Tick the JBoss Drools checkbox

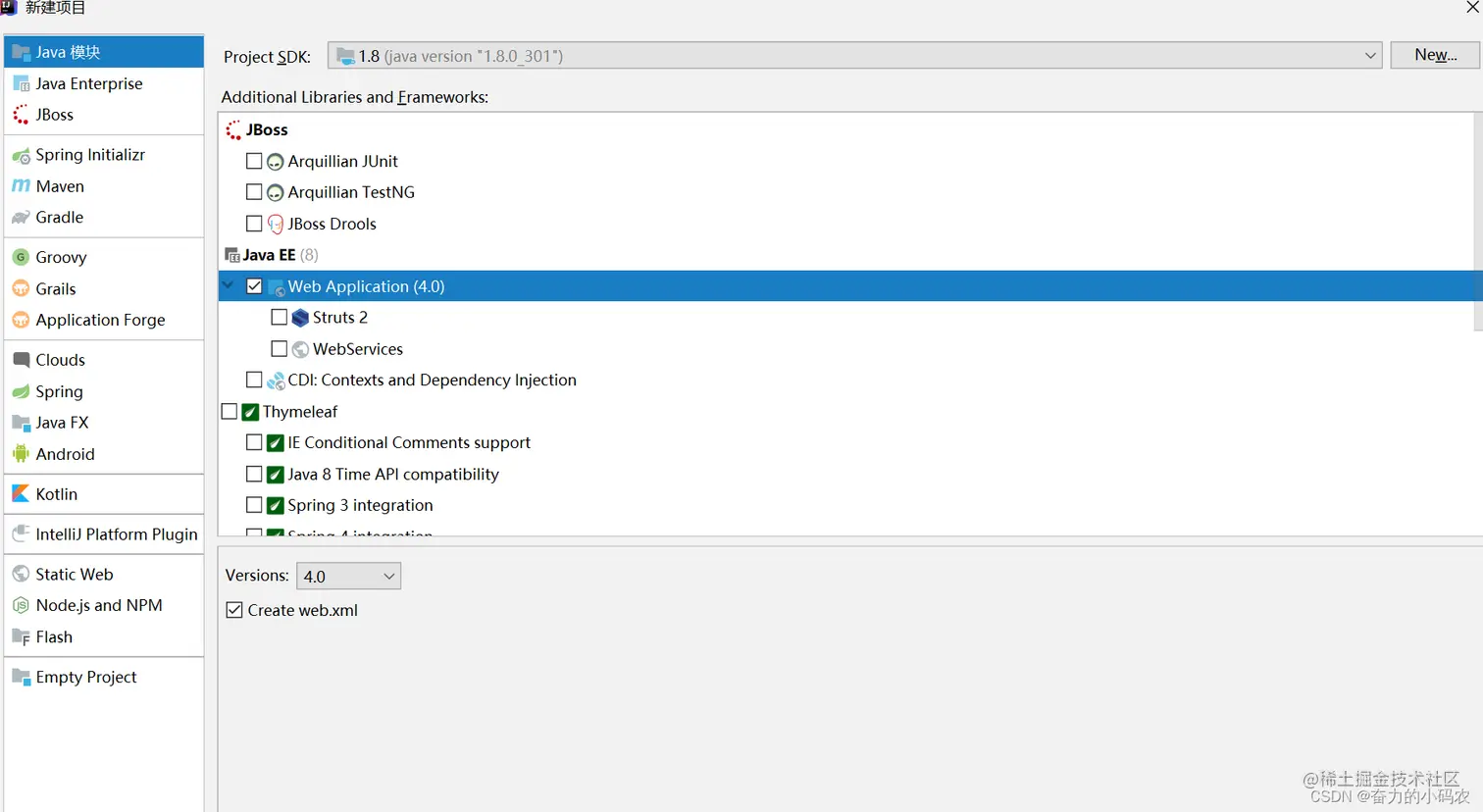254,224
